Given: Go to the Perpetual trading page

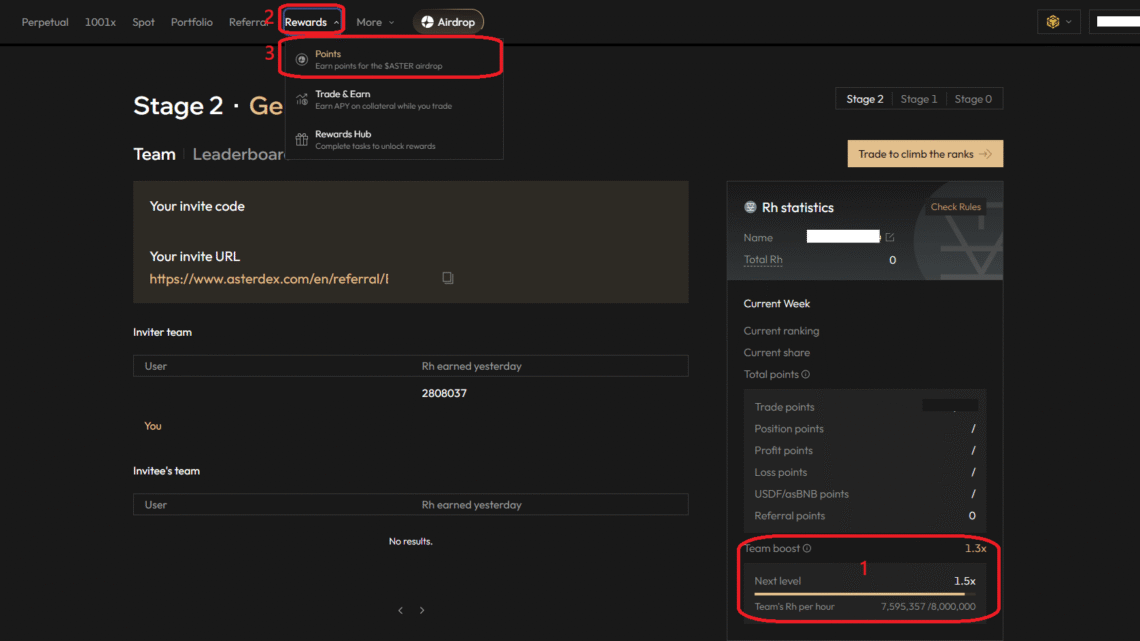Looking at the screenshot, I should pyautogui.click(x=45, y=22).
